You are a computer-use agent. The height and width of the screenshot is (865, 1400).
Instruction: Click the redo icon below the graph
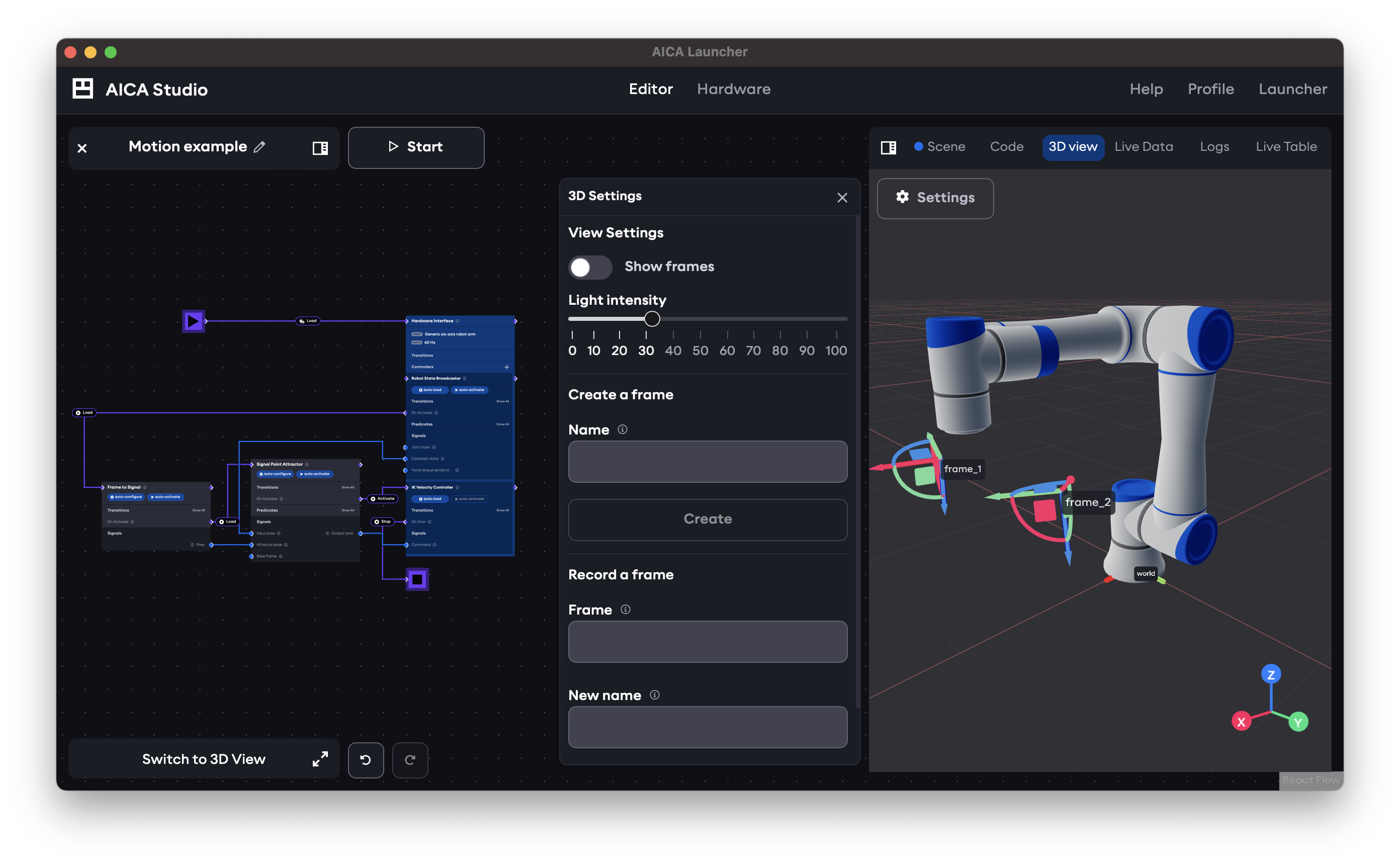pyautogui.click(x=410, y=760)
